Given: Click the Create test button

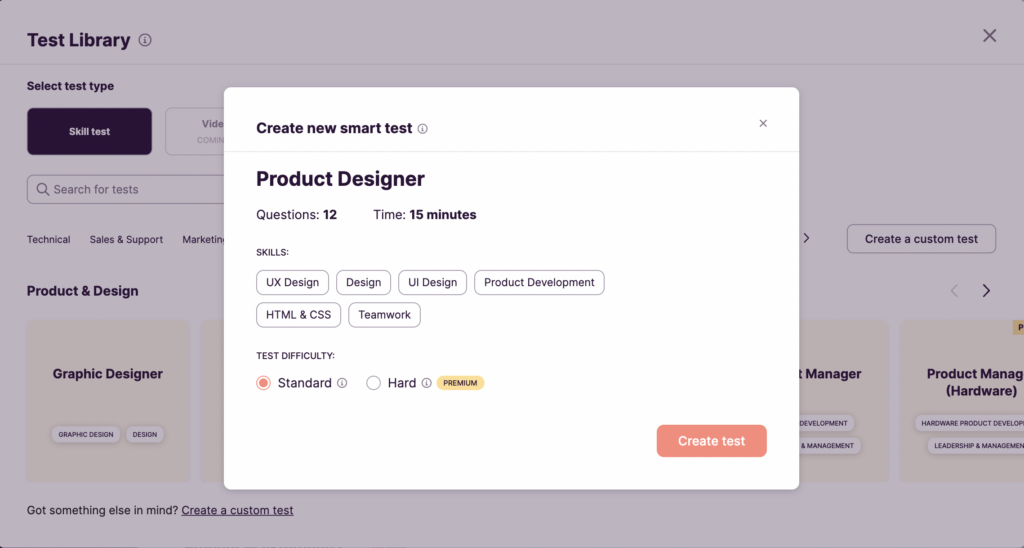Looking at the screenshot, I should click(711, 441).
